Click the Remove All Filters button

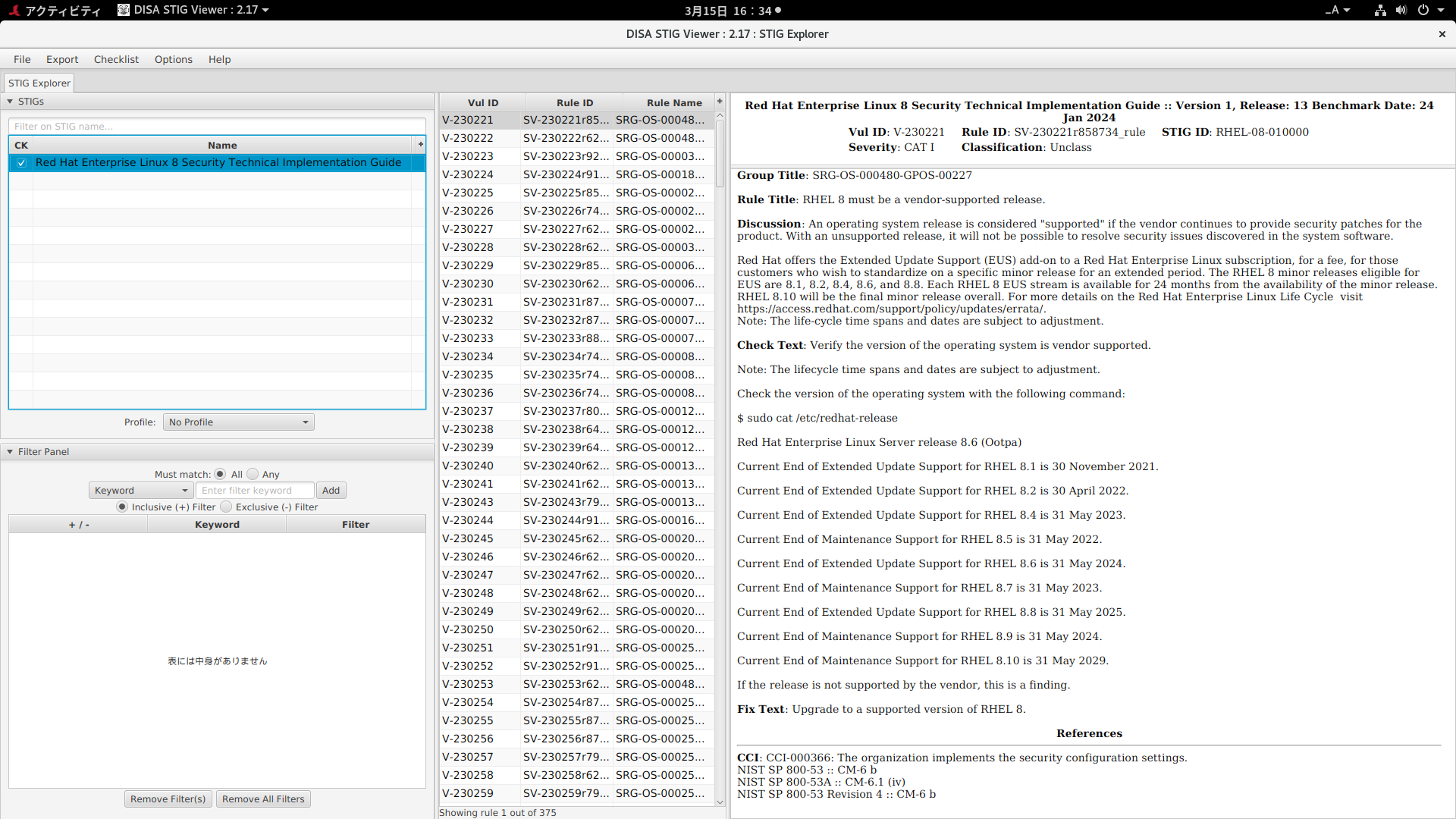click(263, 799)
